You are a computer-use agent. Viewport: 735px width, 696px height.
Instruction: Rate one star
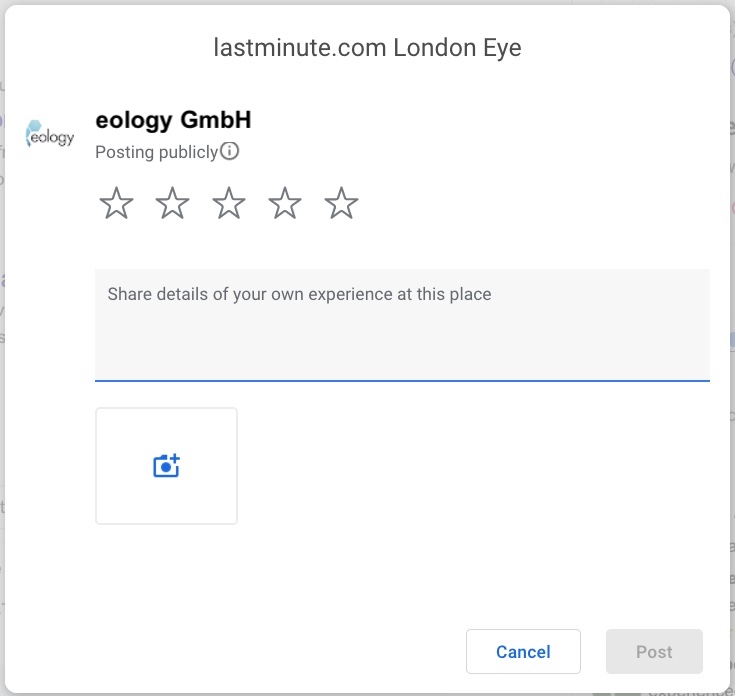click(116, 203)
